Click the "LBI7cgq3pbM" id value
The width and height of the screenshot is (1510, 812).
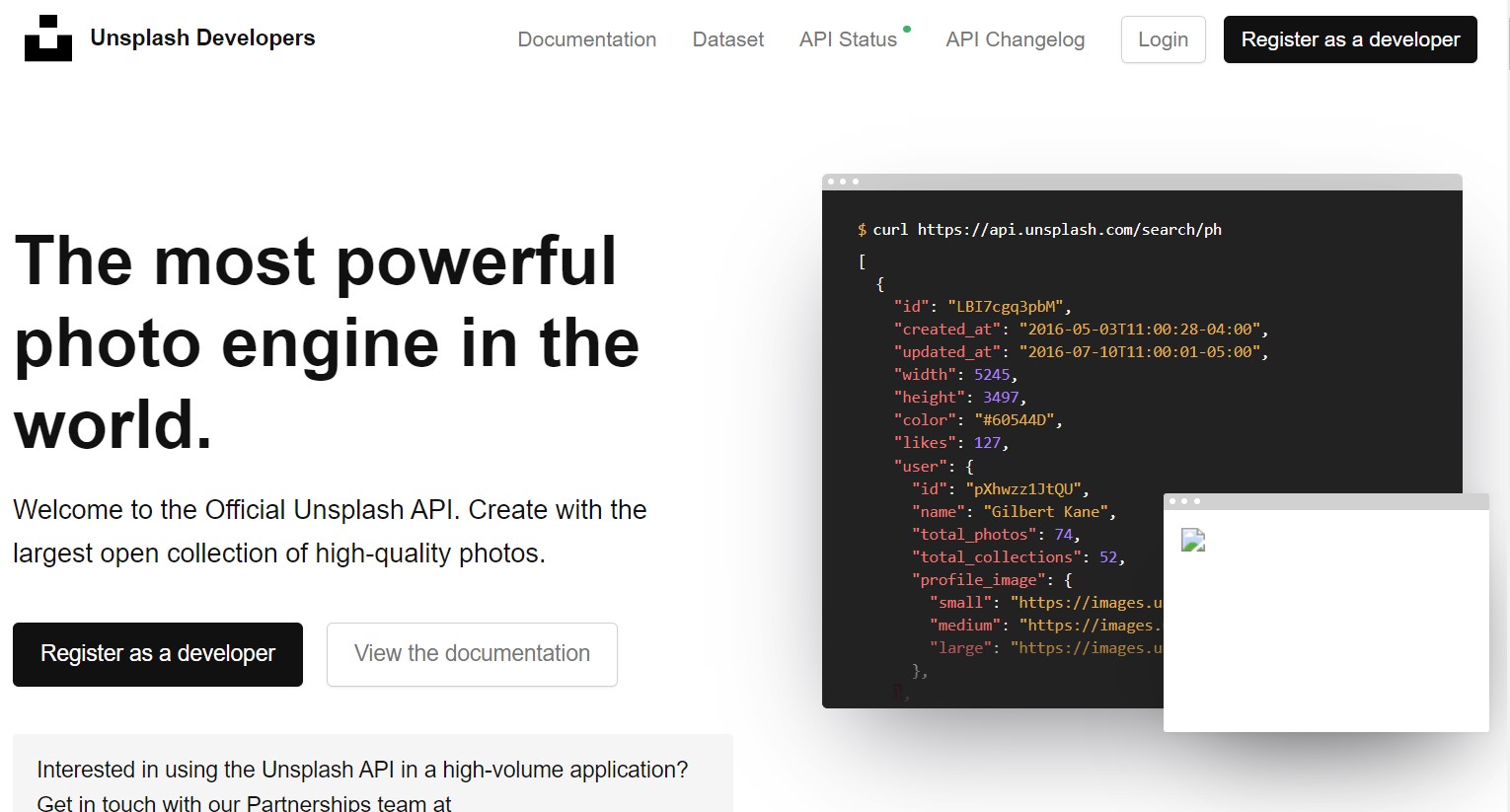coord(1006,306)
